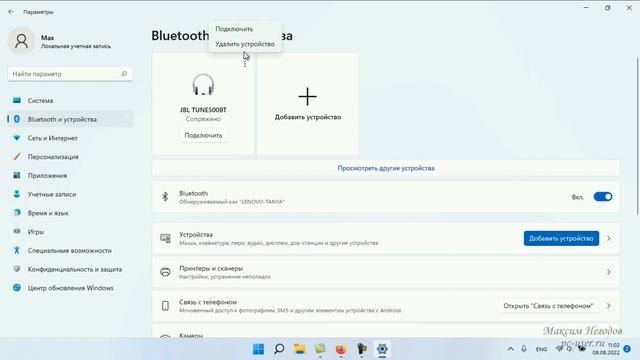Image resolution: width=640 pixels, height=360 pixels.
Task: Open Приложения in the sidebar
Action: click(70, 176)
